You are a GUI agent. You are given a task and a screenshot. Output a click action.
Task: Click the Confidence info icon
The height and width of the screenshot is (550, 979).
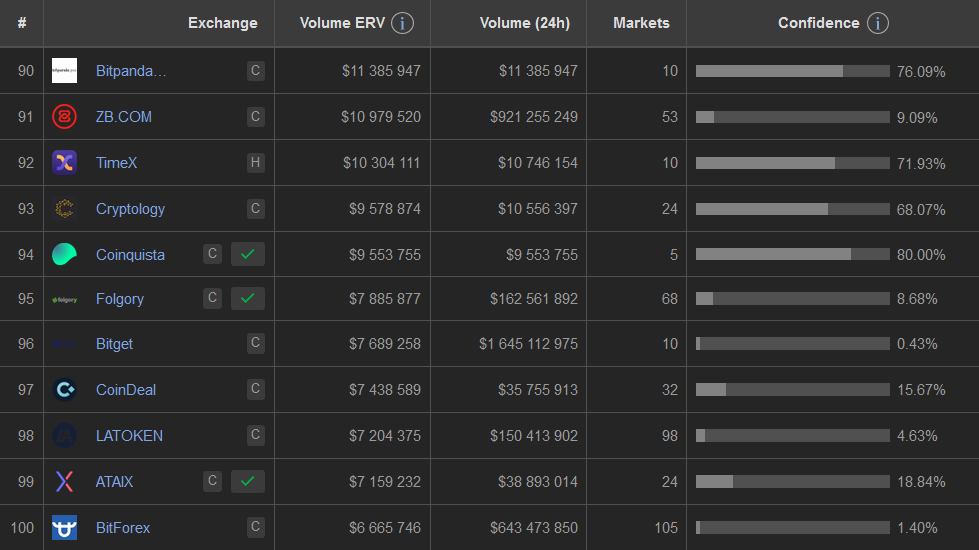tap(877, 23)
